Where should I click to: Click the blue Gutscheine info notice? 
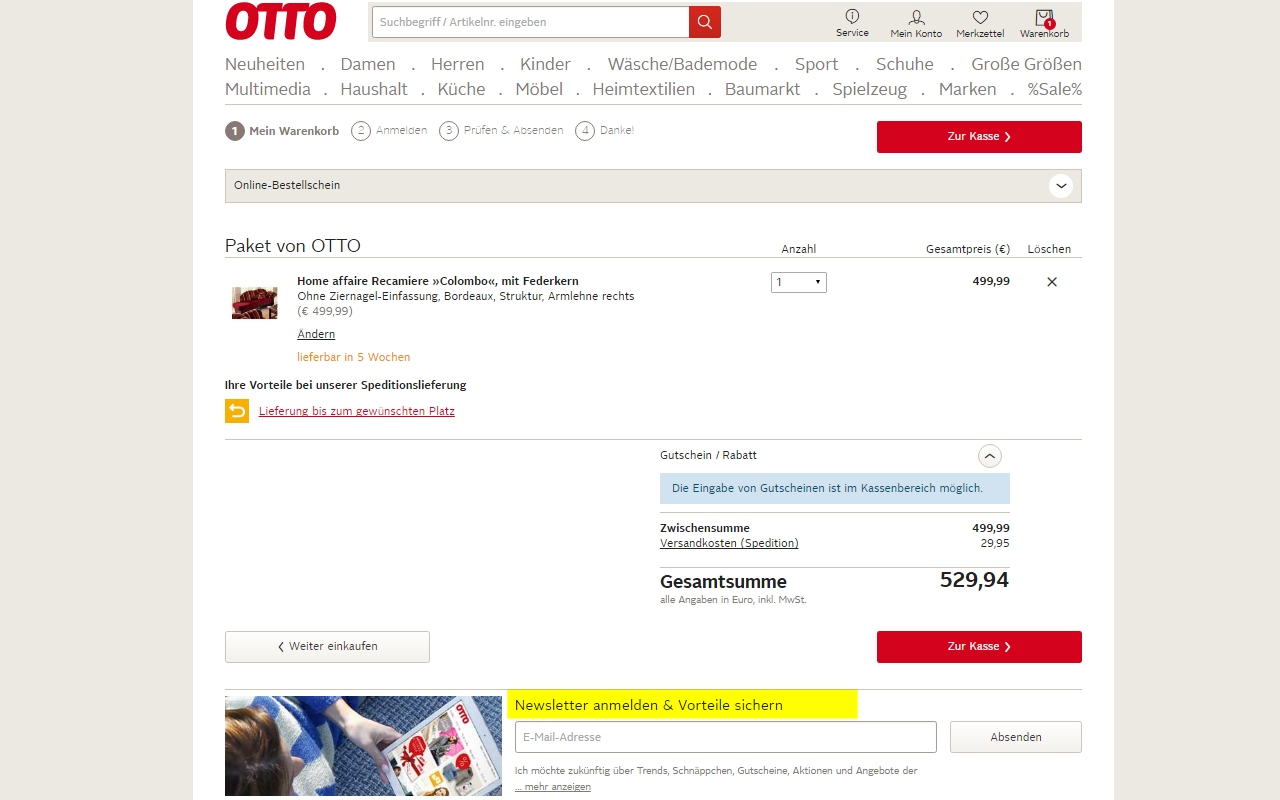click(835, 489)
